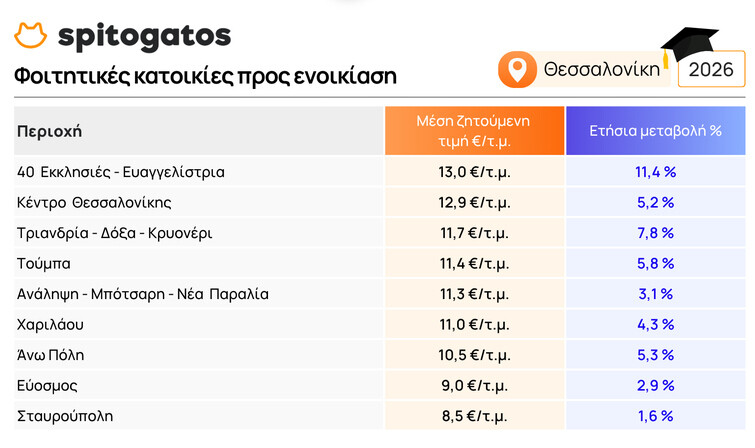Click the Σταυρούπολη 8,5 €/τ.μ. price
755x448 pixels.
474,416
